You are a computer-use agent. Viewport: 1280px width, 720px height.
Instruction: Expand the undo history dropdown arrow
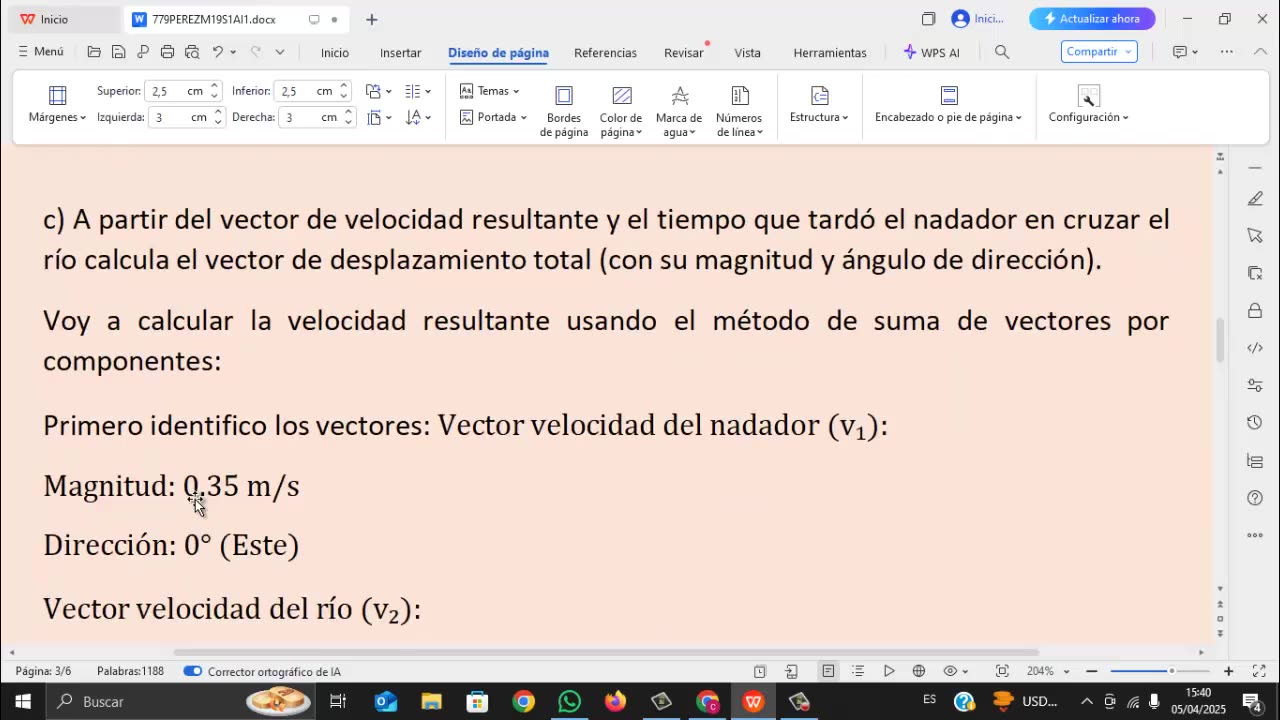[233, 52]
